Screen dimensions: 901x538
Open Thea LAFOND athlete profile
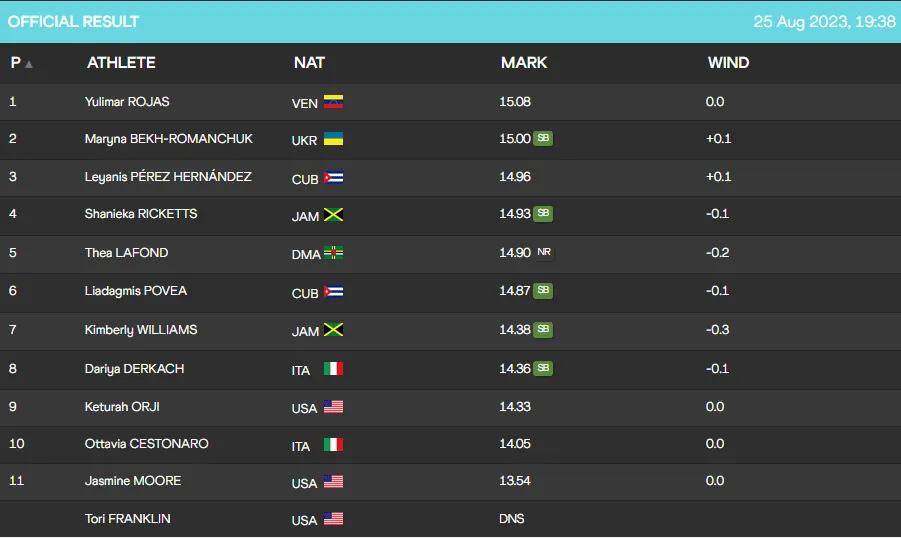[126, 253]
